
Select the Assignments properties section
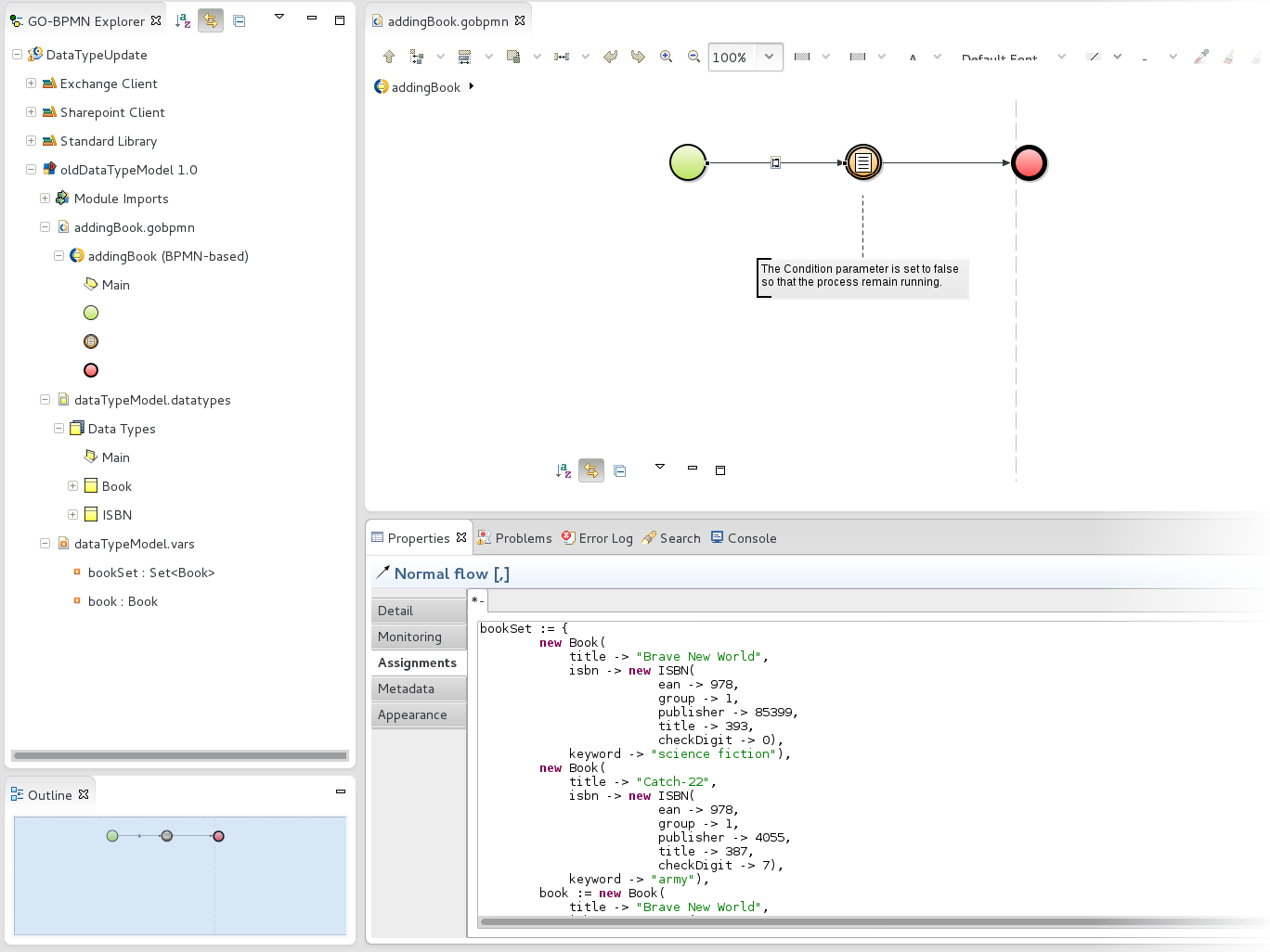tap(419, 663)
